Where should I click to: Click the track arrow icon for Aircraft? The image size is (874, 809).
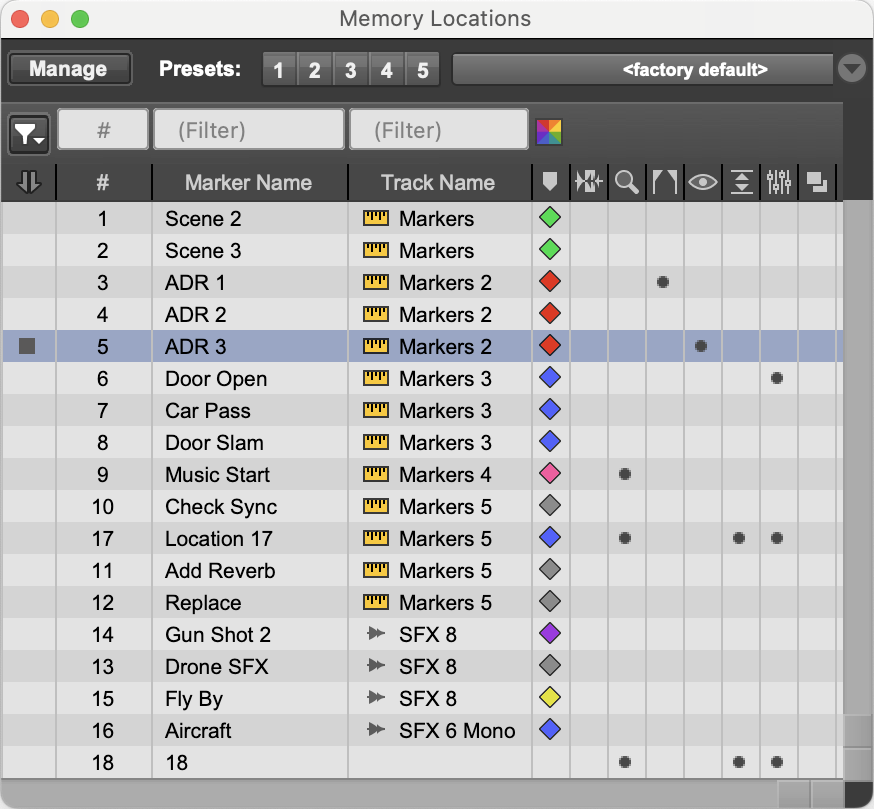tap(376, 729)
